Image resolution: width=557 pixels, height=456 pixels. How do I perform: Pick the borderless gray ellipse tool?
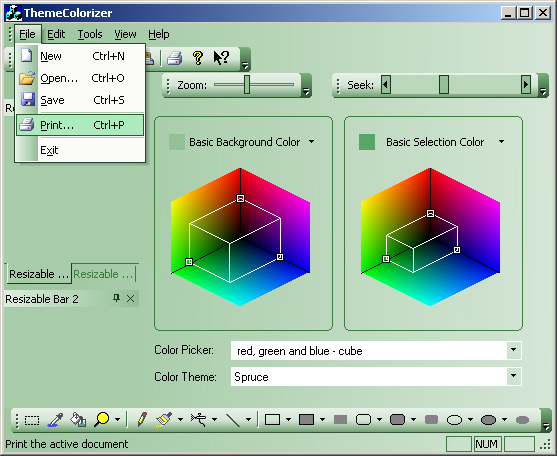pyautogui.click(x=522, y=420)
